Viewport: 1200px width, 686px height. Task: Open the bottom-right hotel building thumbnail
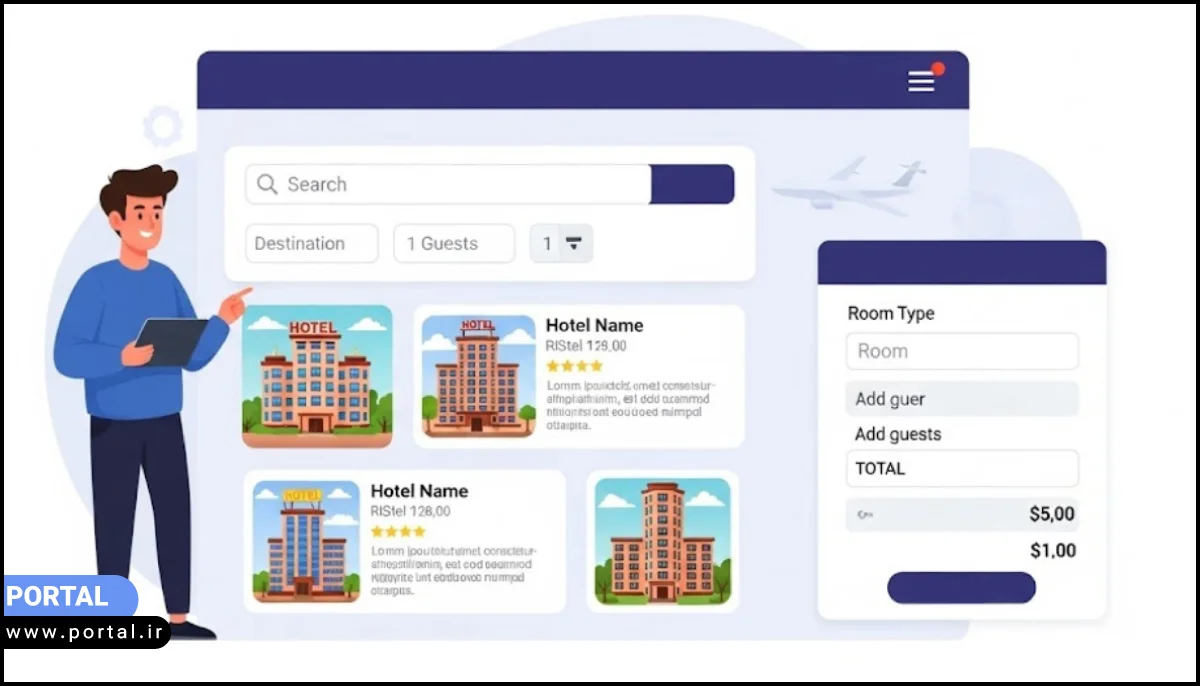click(x=662, y=541)
